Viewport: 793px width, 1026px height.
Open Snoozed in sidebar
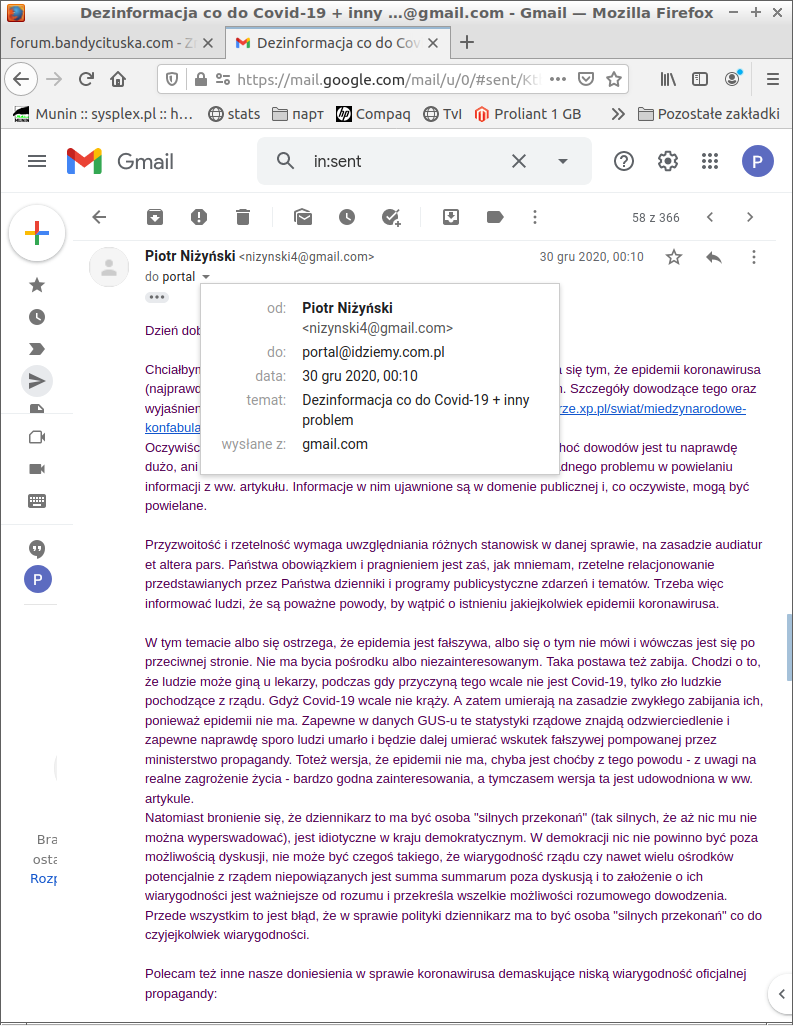click(37, 317)
